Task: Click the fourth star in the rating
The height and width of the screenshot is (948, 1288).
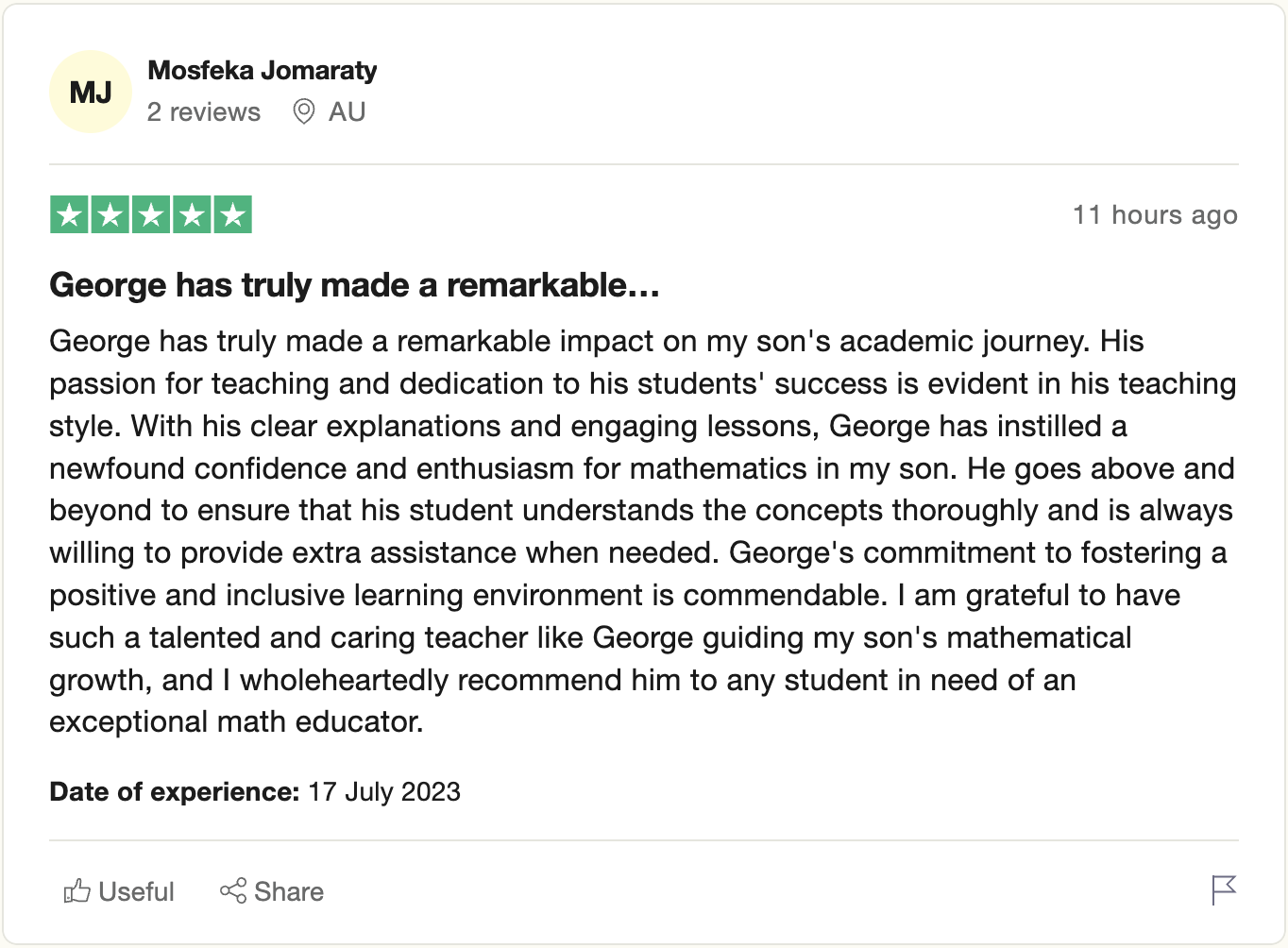Action: [192, 214]
